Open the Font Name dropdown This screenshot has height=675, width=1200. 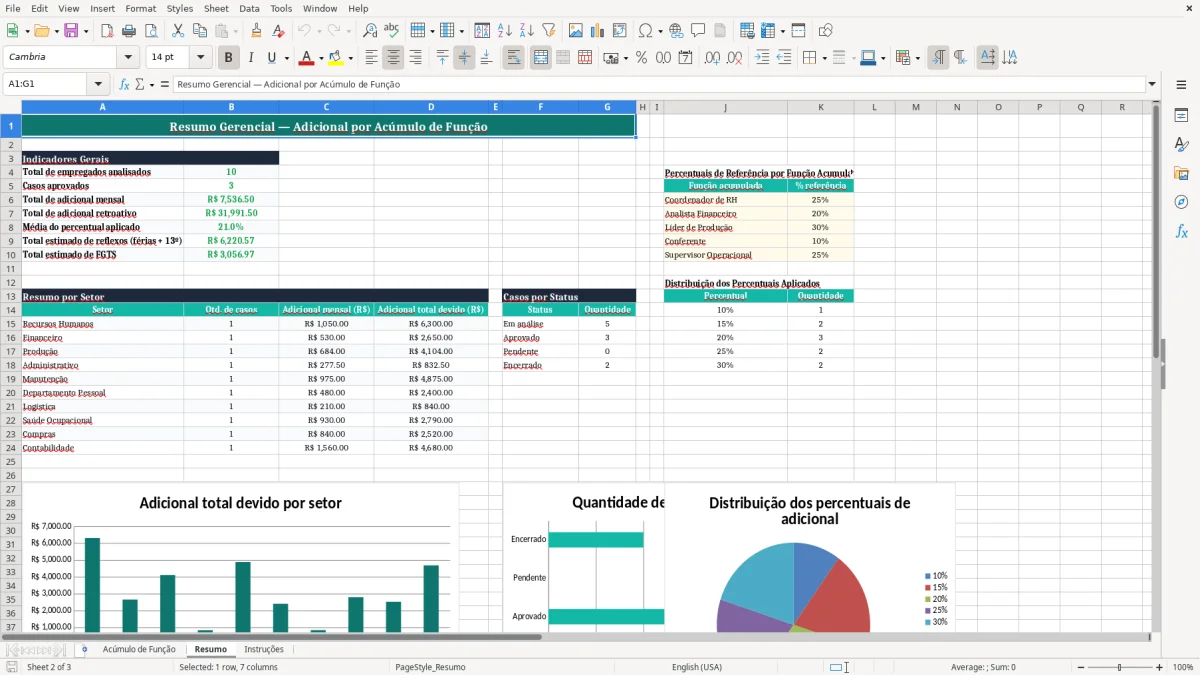pyautogui.click(x=127, y=58)
